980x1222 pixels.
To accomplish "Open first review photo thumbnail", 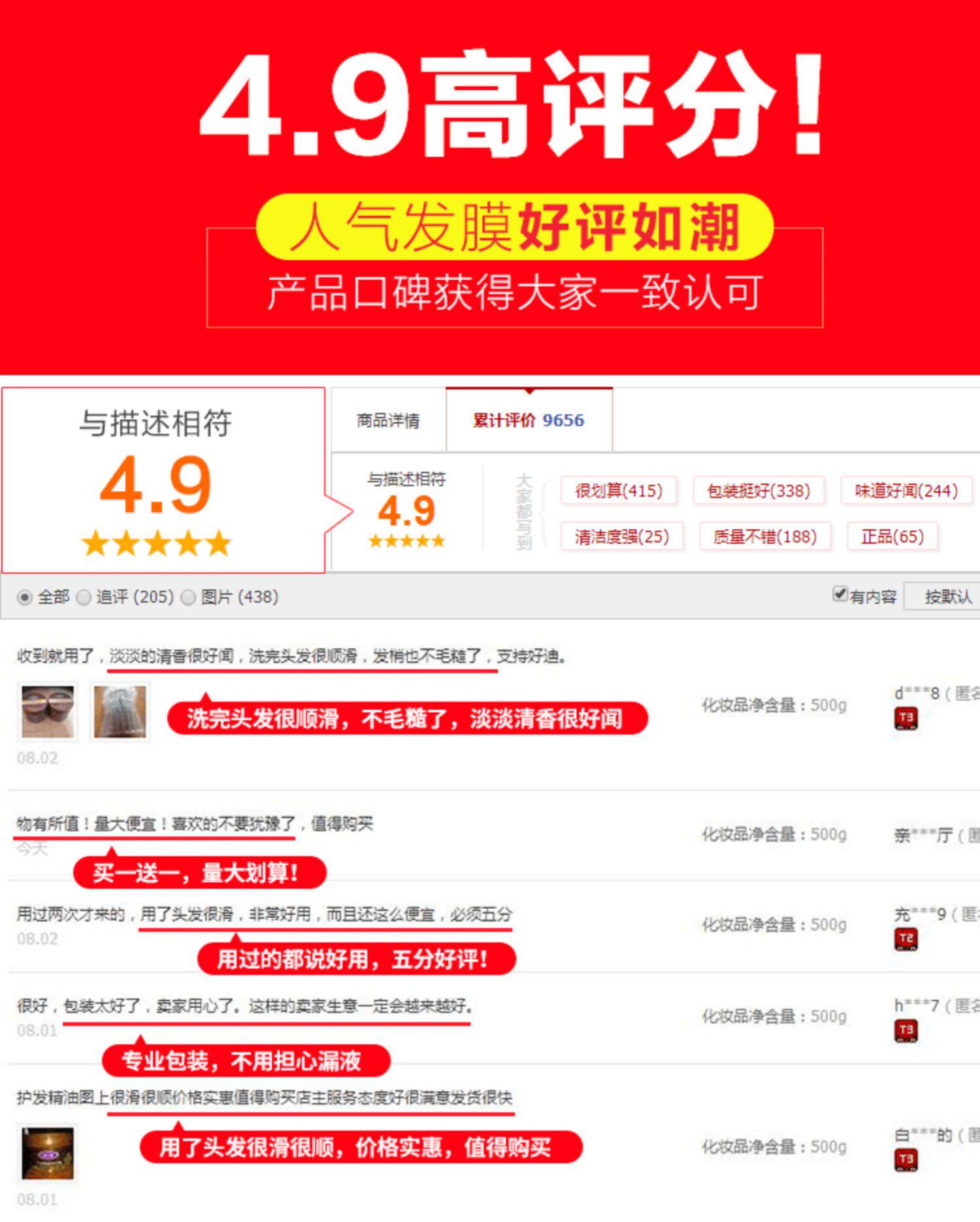I will click(47, 712).
